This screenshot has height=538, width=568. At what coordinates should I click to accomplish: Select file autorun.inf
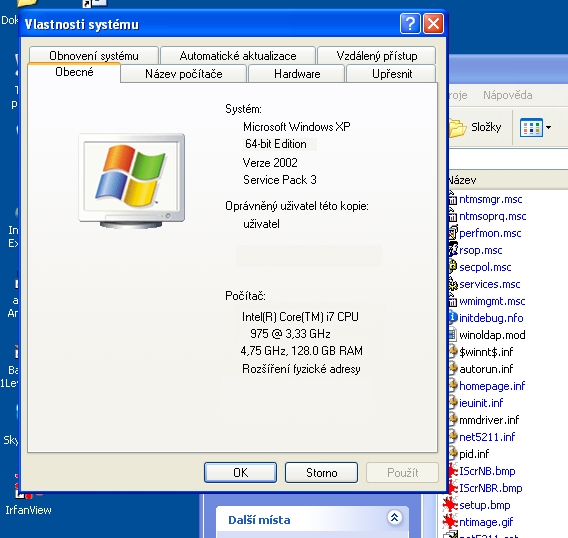click(x=486, y=369)
